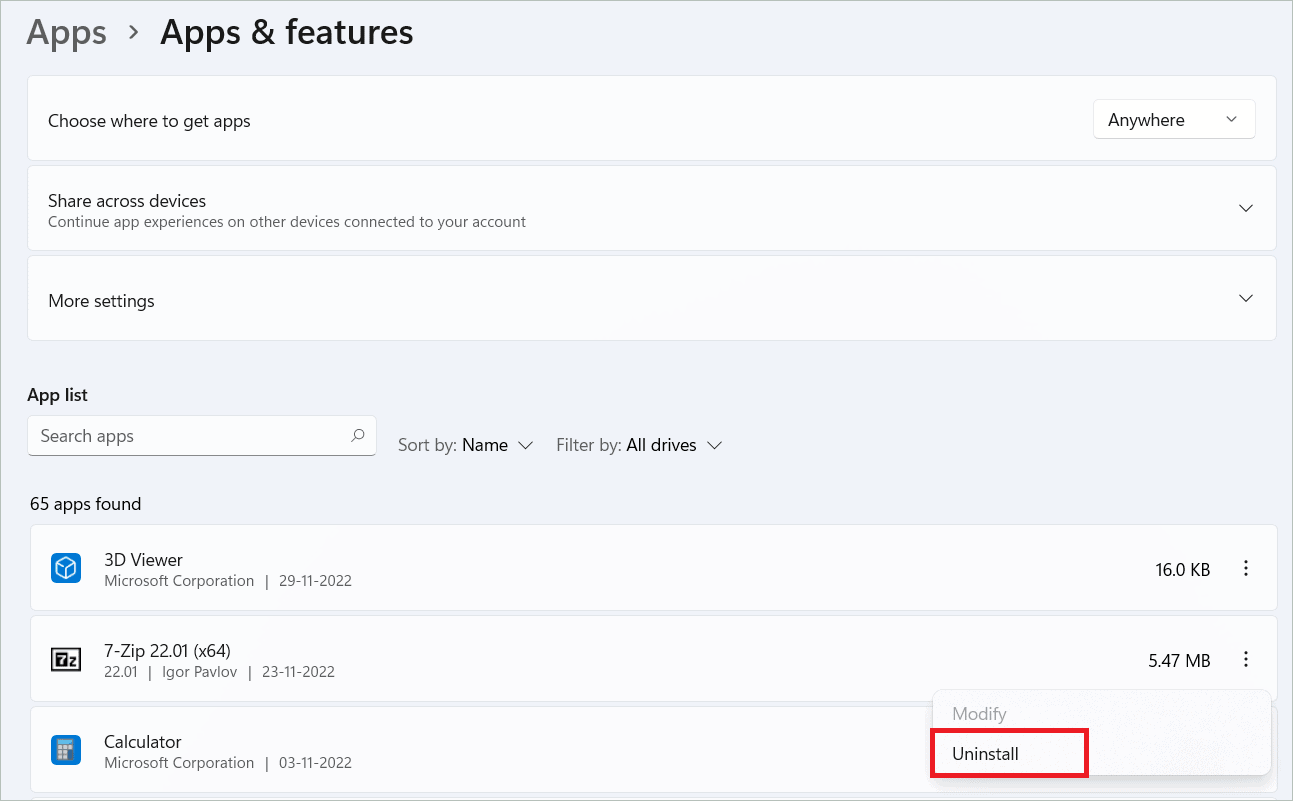The width and height of the screenshot is (1293, 801).
Task: Open three-dot options menu for 3D Viewer
Action: tap(1245, 569)
